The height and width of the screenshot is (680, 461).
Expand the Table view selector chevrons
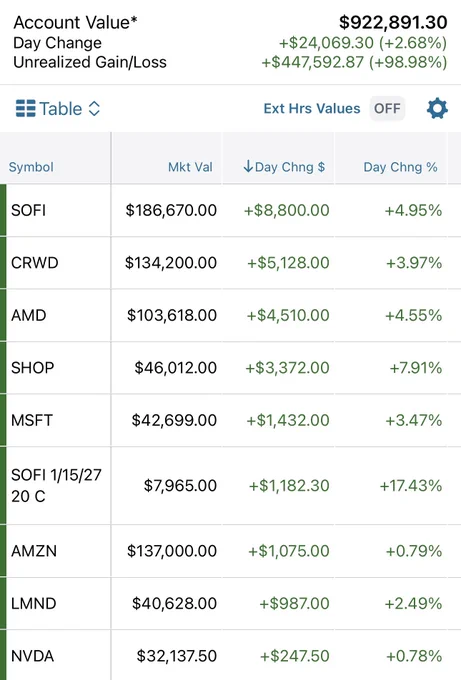click(94, 108)
